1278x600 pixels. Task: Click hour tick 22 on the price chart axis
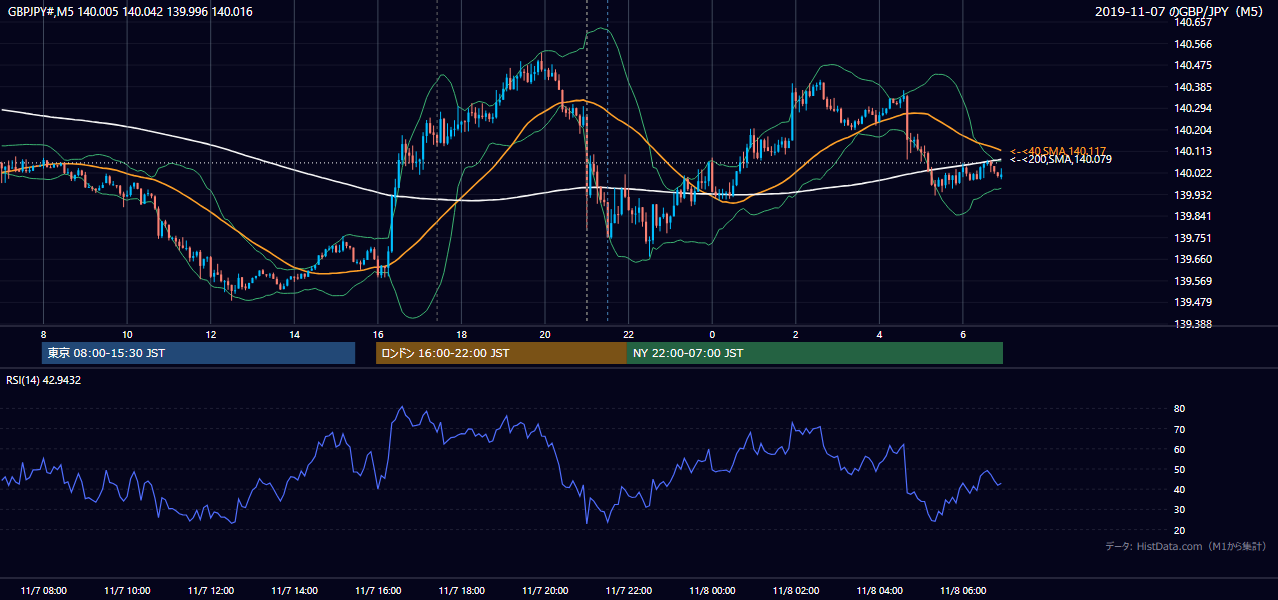point(629,334)
